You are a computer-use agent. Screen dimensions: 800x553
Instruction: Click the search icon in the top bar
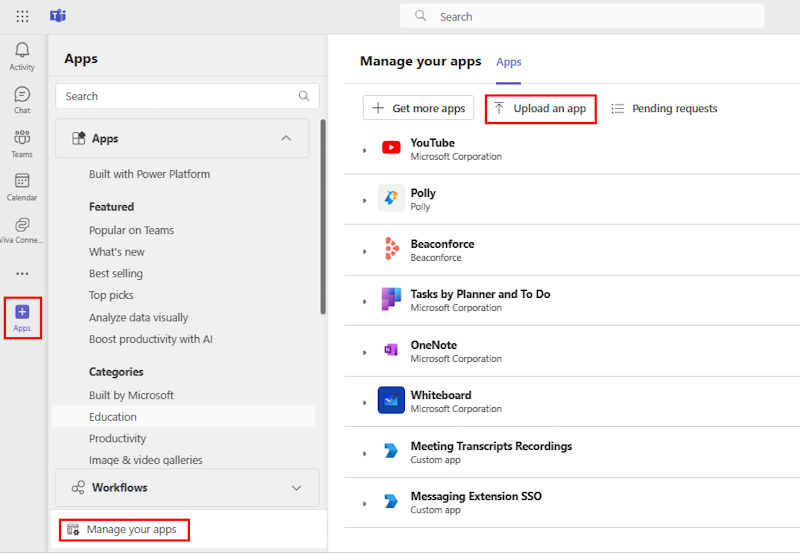coord(420,16)
